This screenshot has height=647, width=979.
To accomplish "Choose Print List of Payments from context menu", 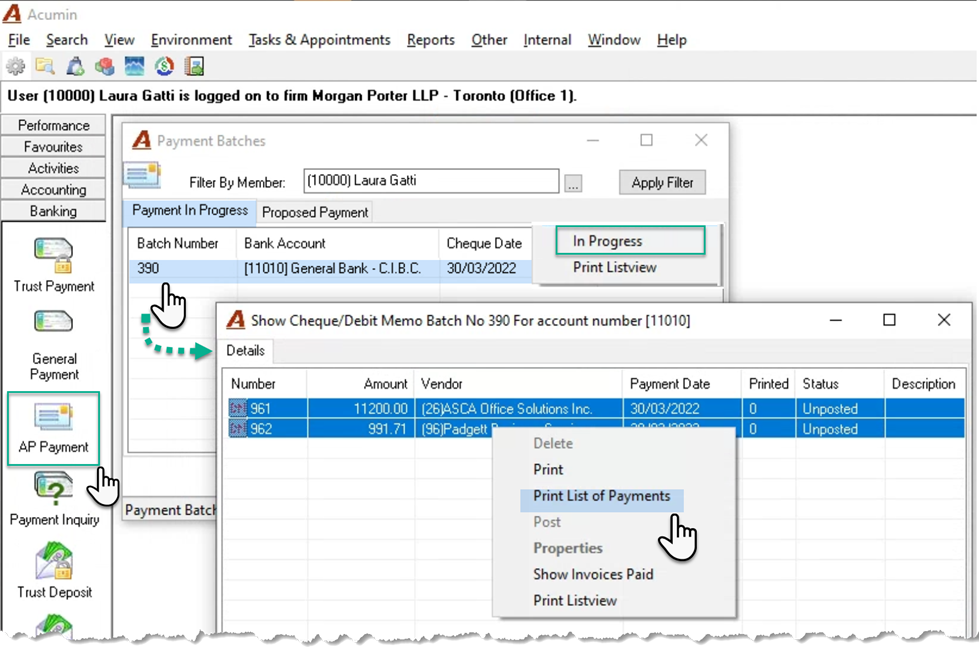I will 601,496.
